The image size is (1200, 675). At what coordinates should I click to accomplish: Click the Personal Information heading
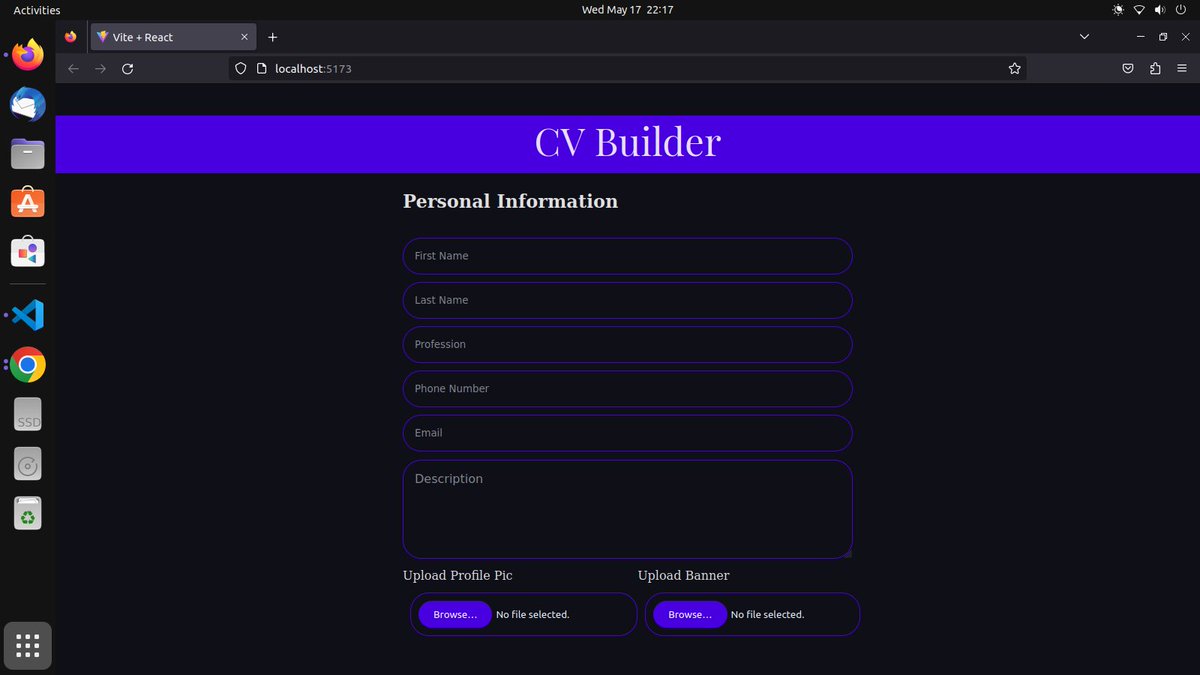[x=510, y=201]
